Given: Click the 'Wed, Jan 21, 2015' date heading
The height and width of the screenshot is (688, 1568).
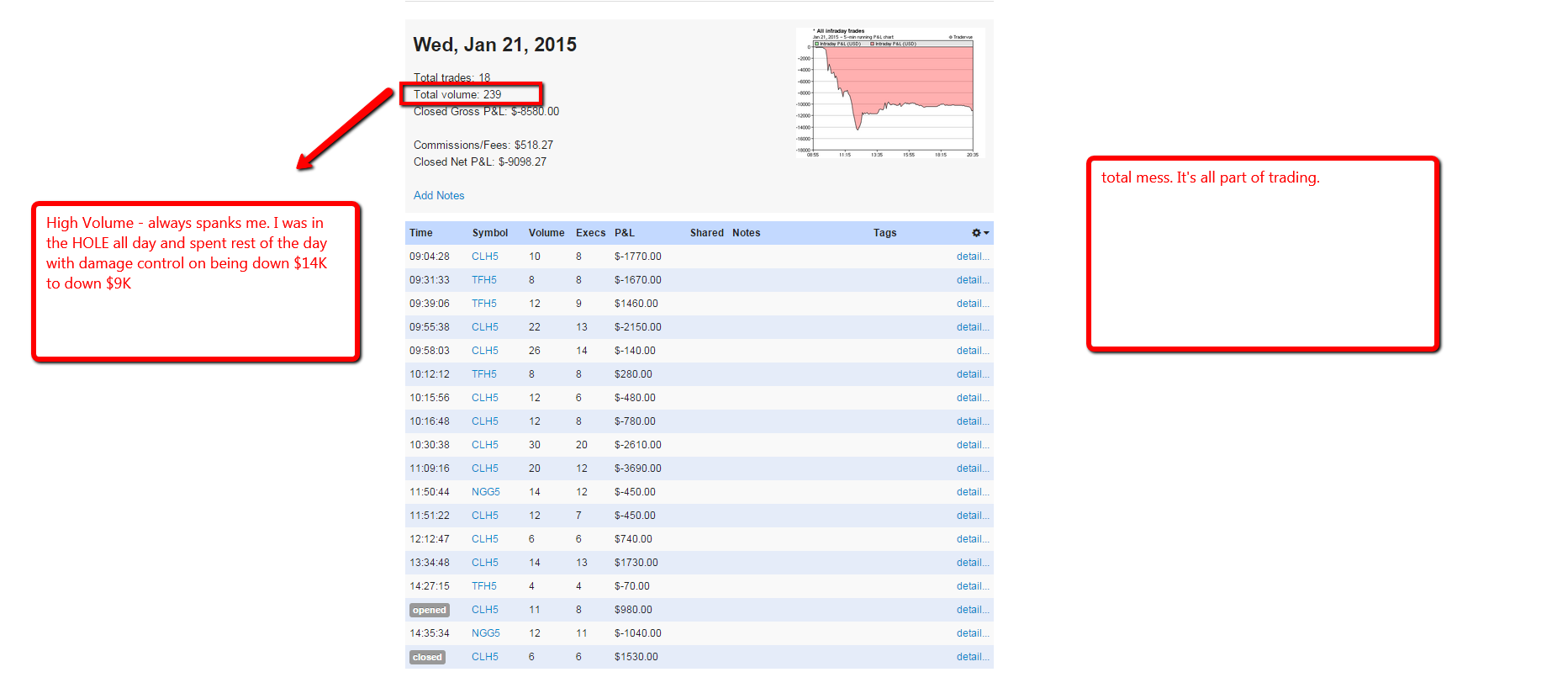Looking at the screenshot, I should 495,45.
